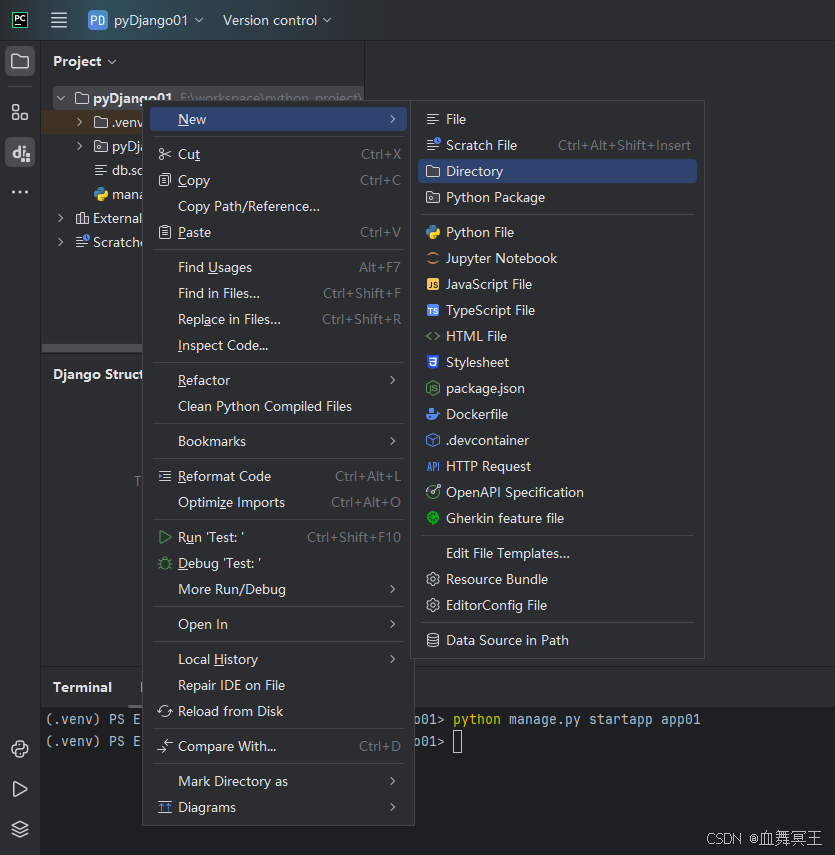This screenshot has height=855, width=835.
Task: Click the JavaScript File JS icon
Action: (433, 285)
